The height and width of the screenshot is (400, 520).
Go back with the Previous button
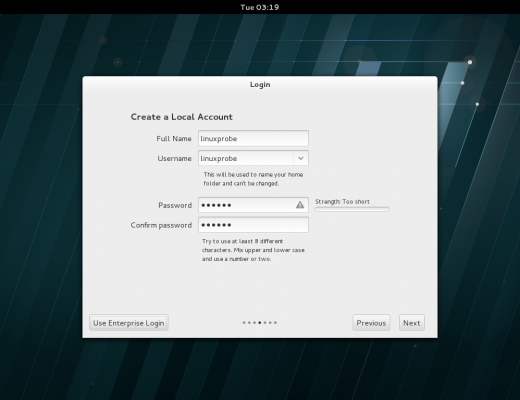(371, 323)
